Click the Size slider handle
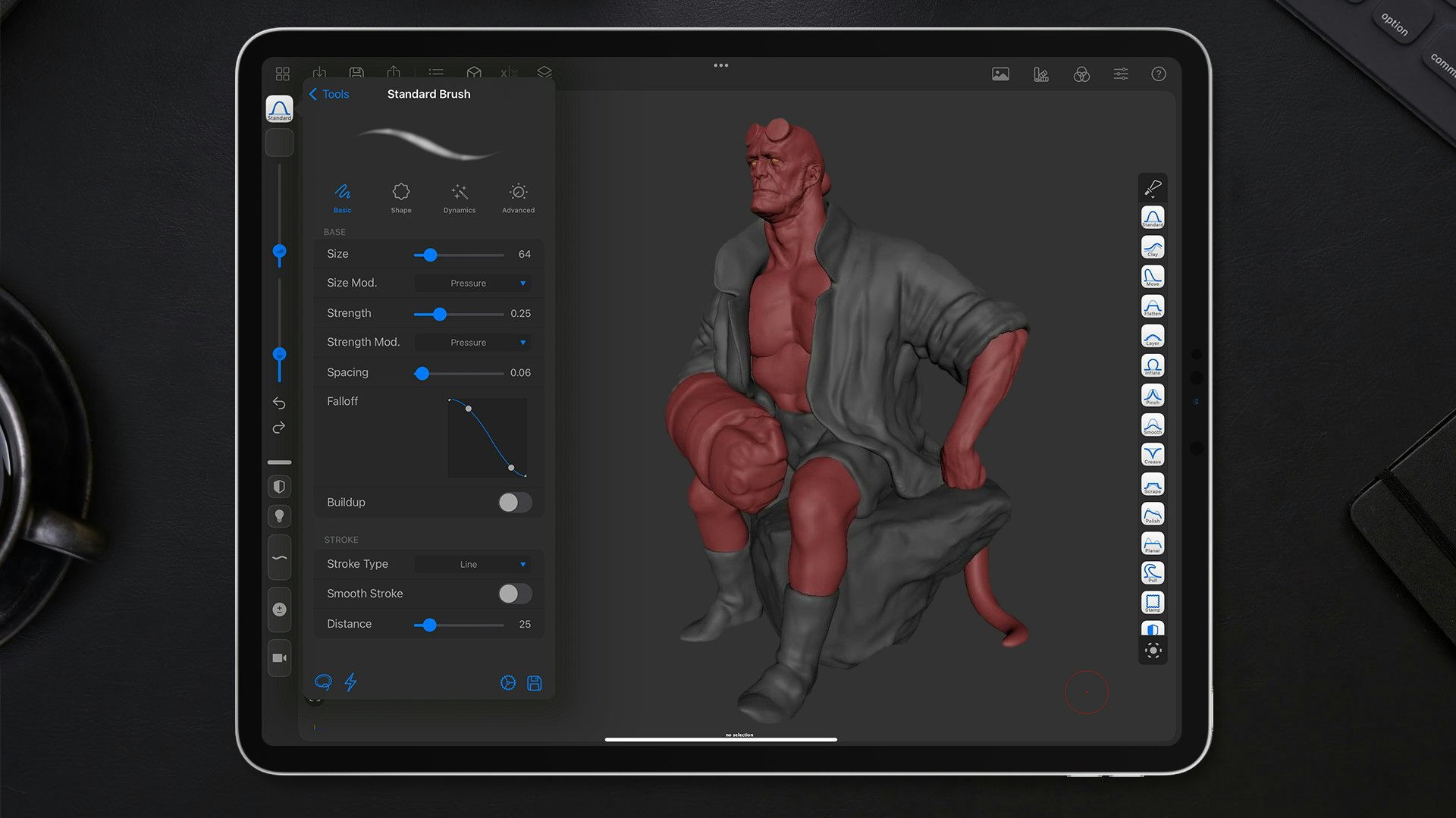Screen dimensions: 1456x818 [x=430, y=255]
